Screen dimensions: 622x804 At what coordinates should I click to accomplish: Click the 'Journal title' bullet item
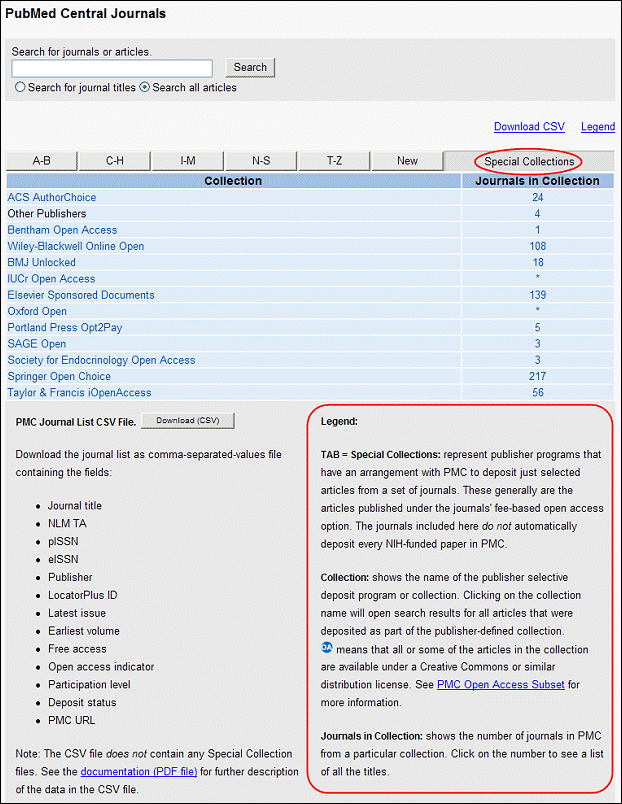75,506
